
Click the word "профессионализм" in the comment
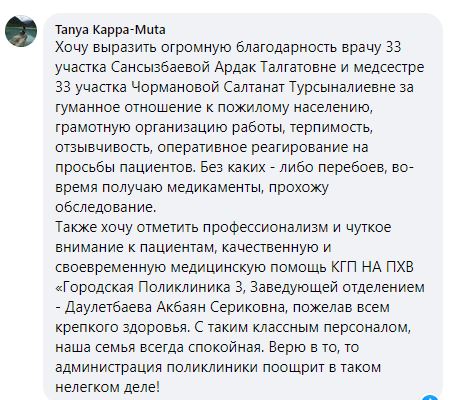pyautogui.click(x=266, y=228)
